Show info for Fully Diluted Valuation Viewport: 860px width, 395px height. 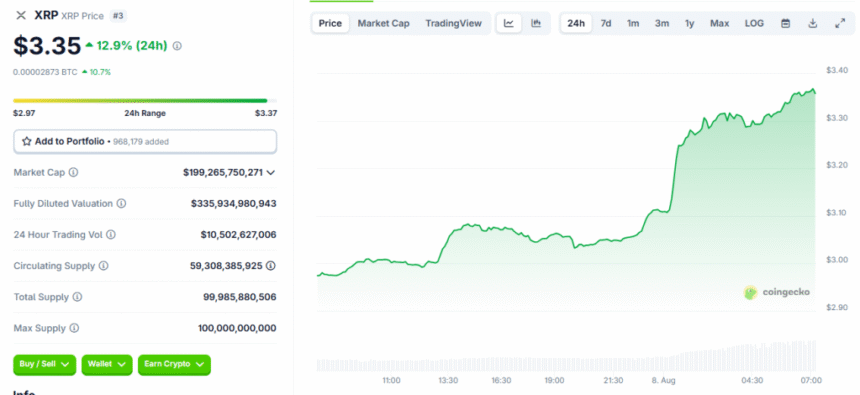pos(121,204)
